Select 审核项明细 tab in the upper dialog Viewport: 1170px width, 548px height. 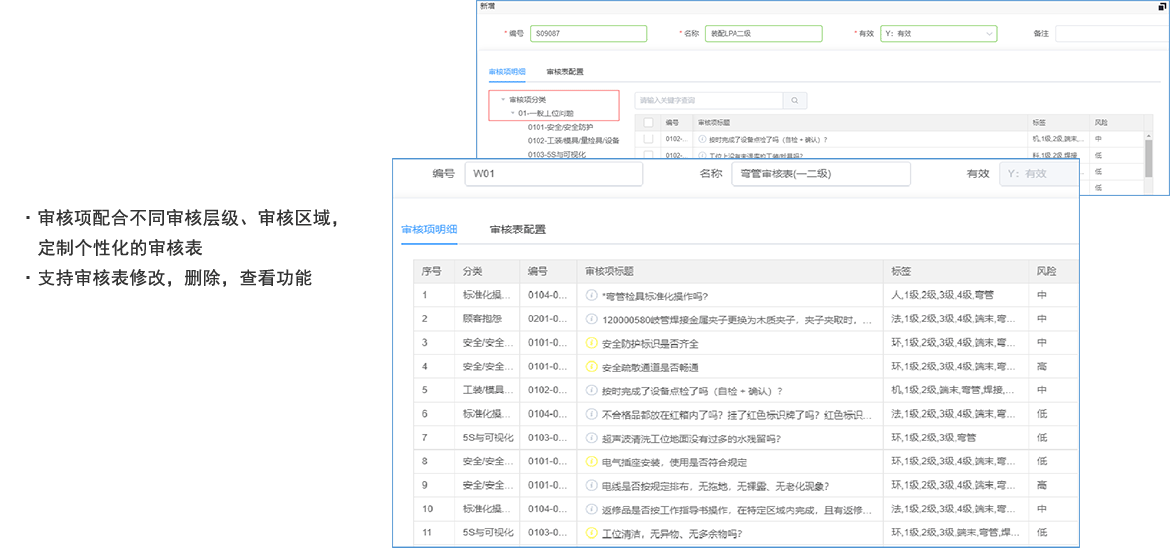click(507, 72)
